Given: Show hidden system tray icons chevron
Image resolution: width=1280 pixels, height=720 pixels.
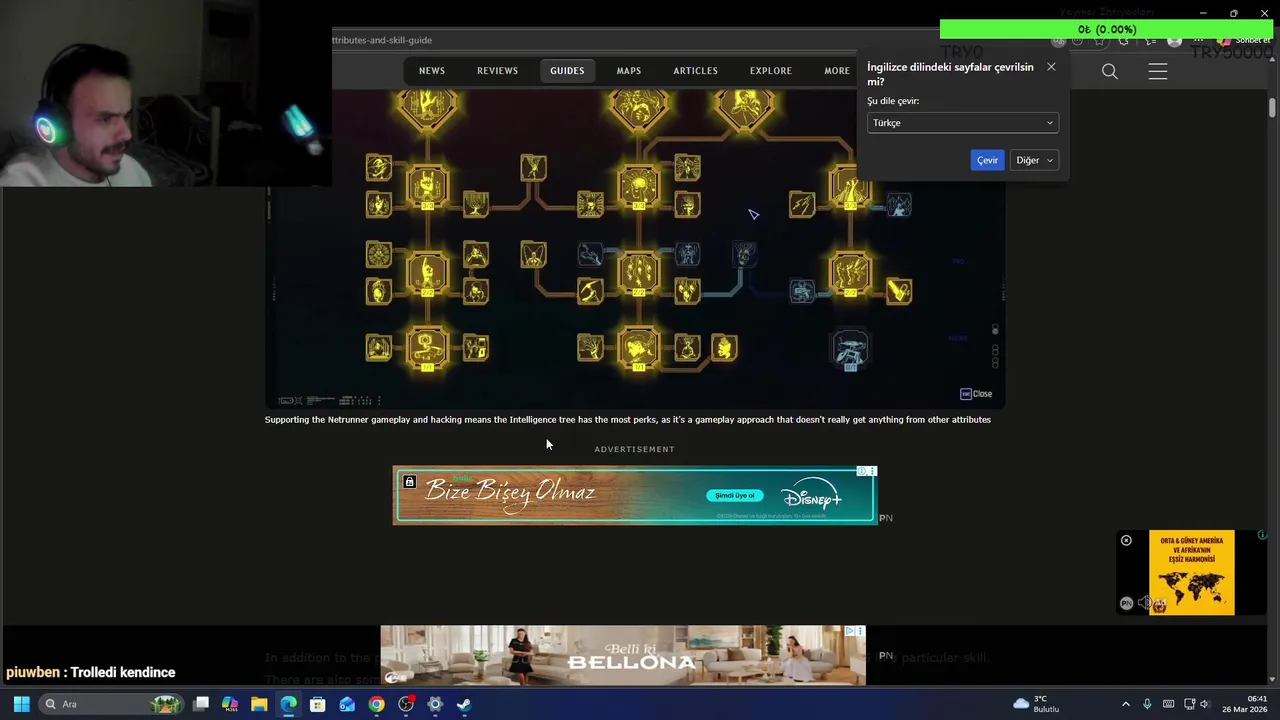Looking at the screenshot, I should 1126,704.
